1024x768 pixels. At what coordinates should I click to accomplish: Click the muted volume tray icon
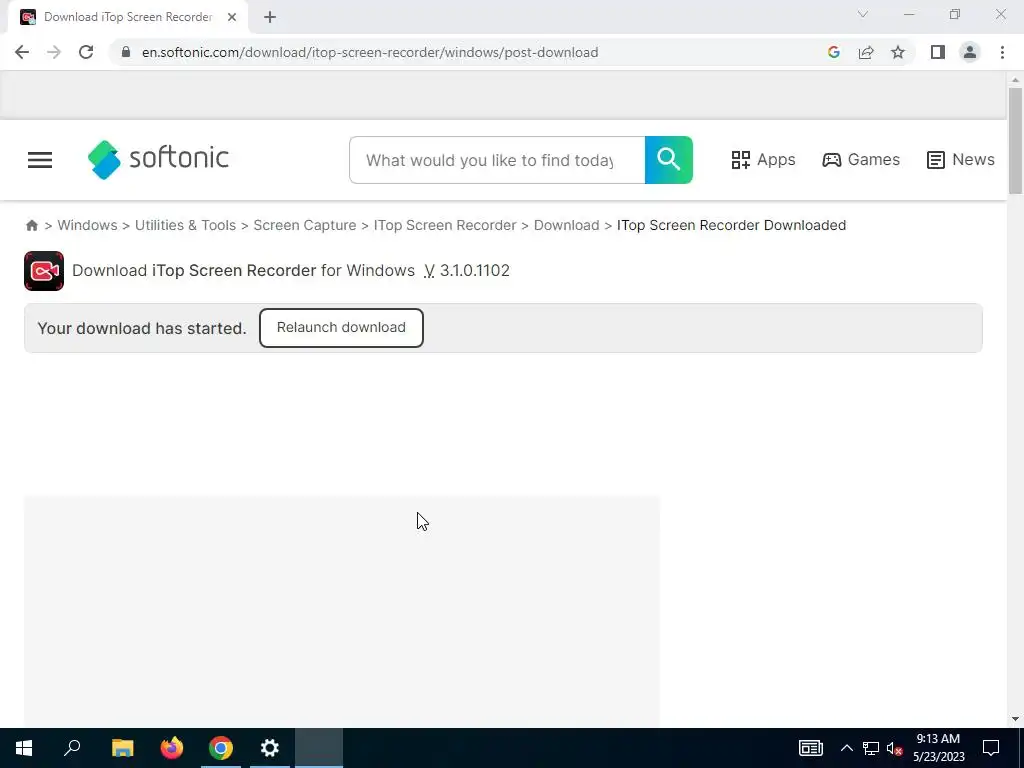point(895,748)
